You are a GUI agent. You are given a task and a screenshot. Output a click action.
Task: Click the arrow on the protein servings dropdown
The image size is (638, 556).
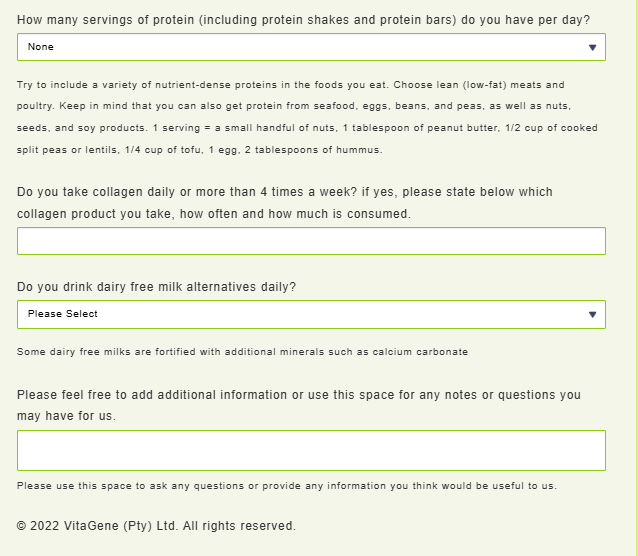point(592,47)
